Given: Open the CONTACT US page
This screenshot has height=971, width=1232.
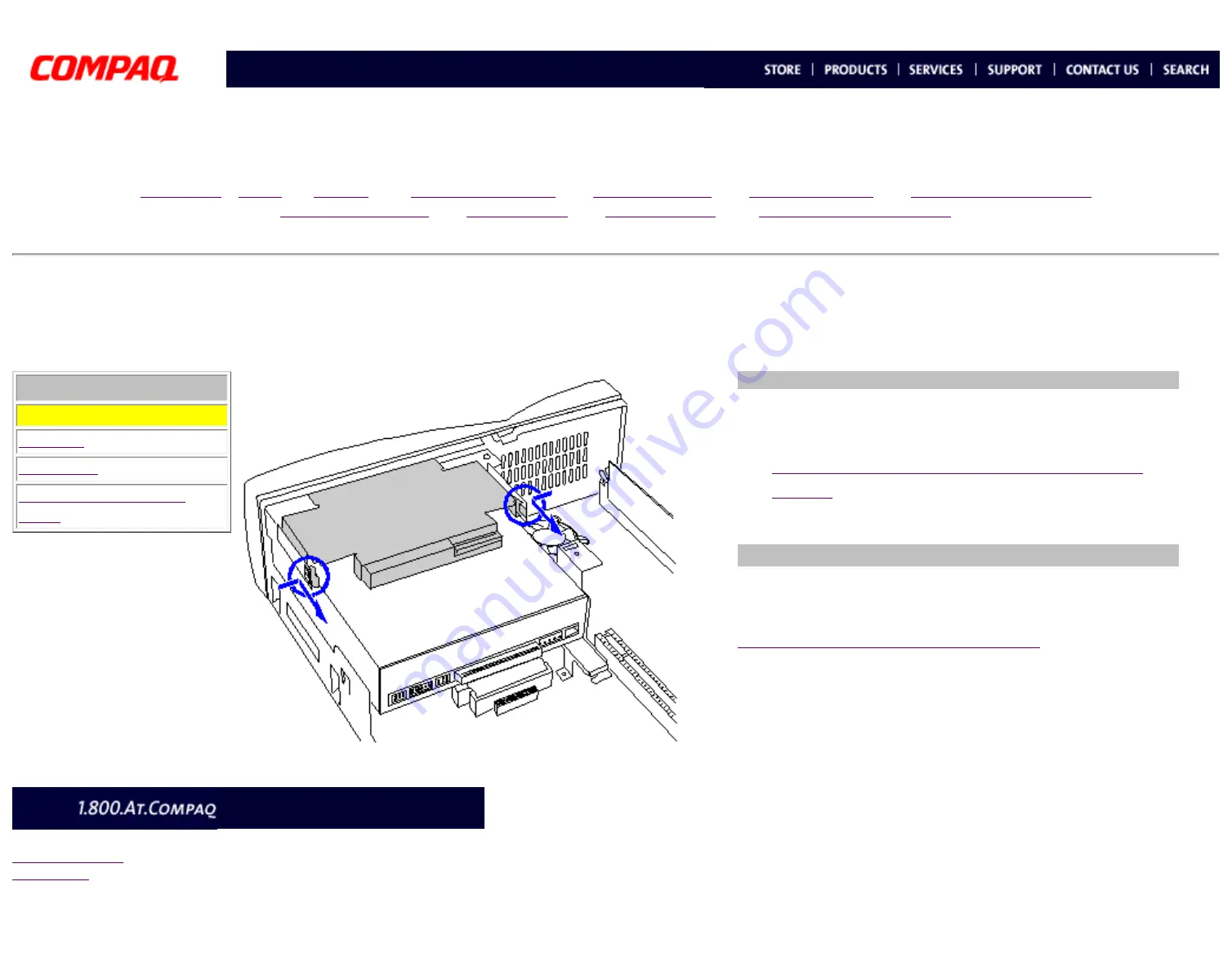Looking at the screenshot, I should [1102, 70].
